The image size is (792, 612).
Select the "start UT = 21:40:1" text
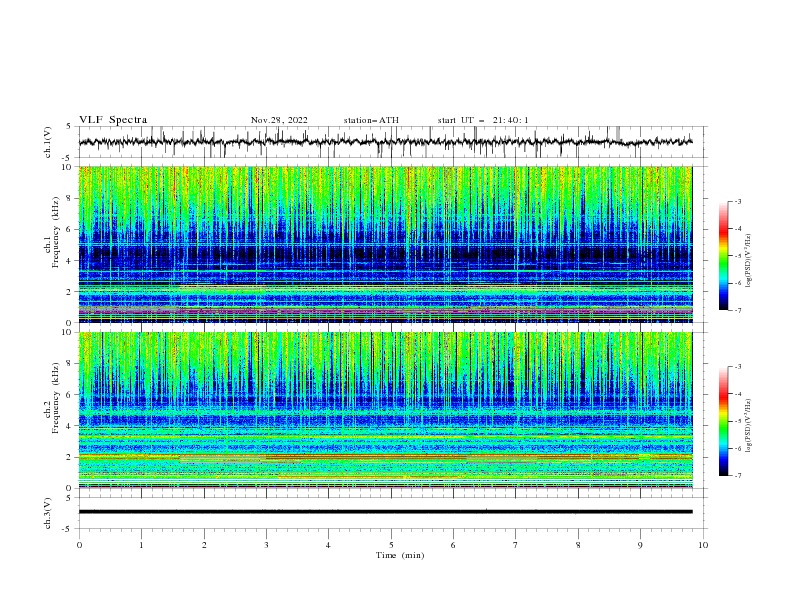483,120
